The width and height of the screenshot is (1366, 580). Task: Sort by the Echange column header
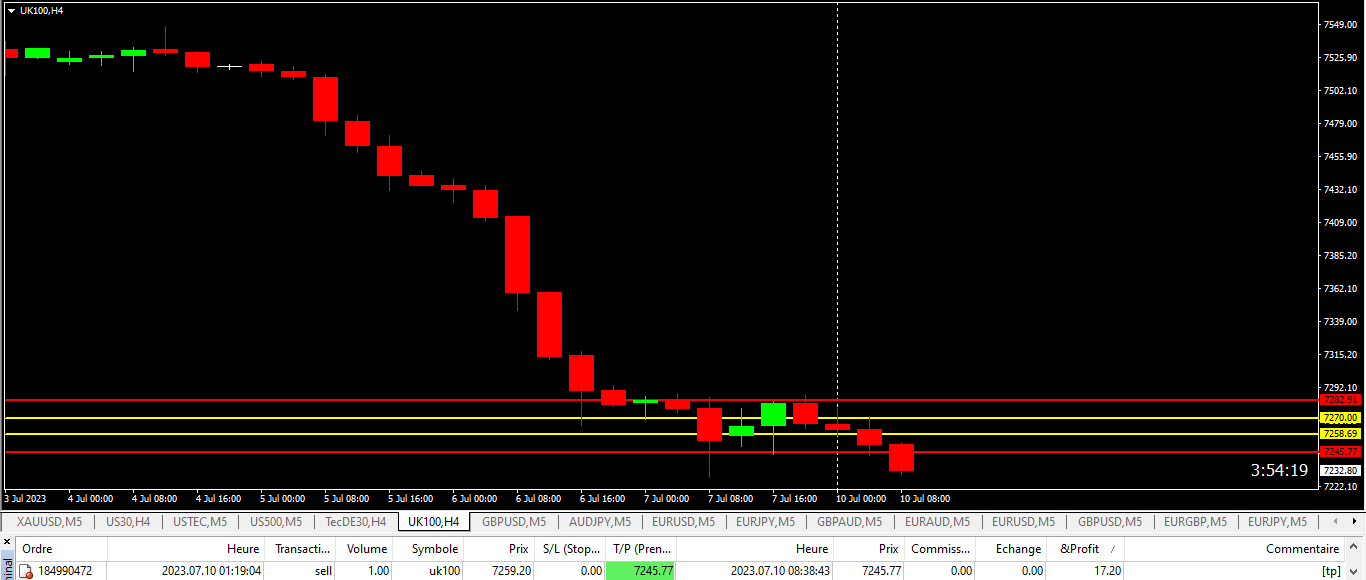[x=1011, y=549]
